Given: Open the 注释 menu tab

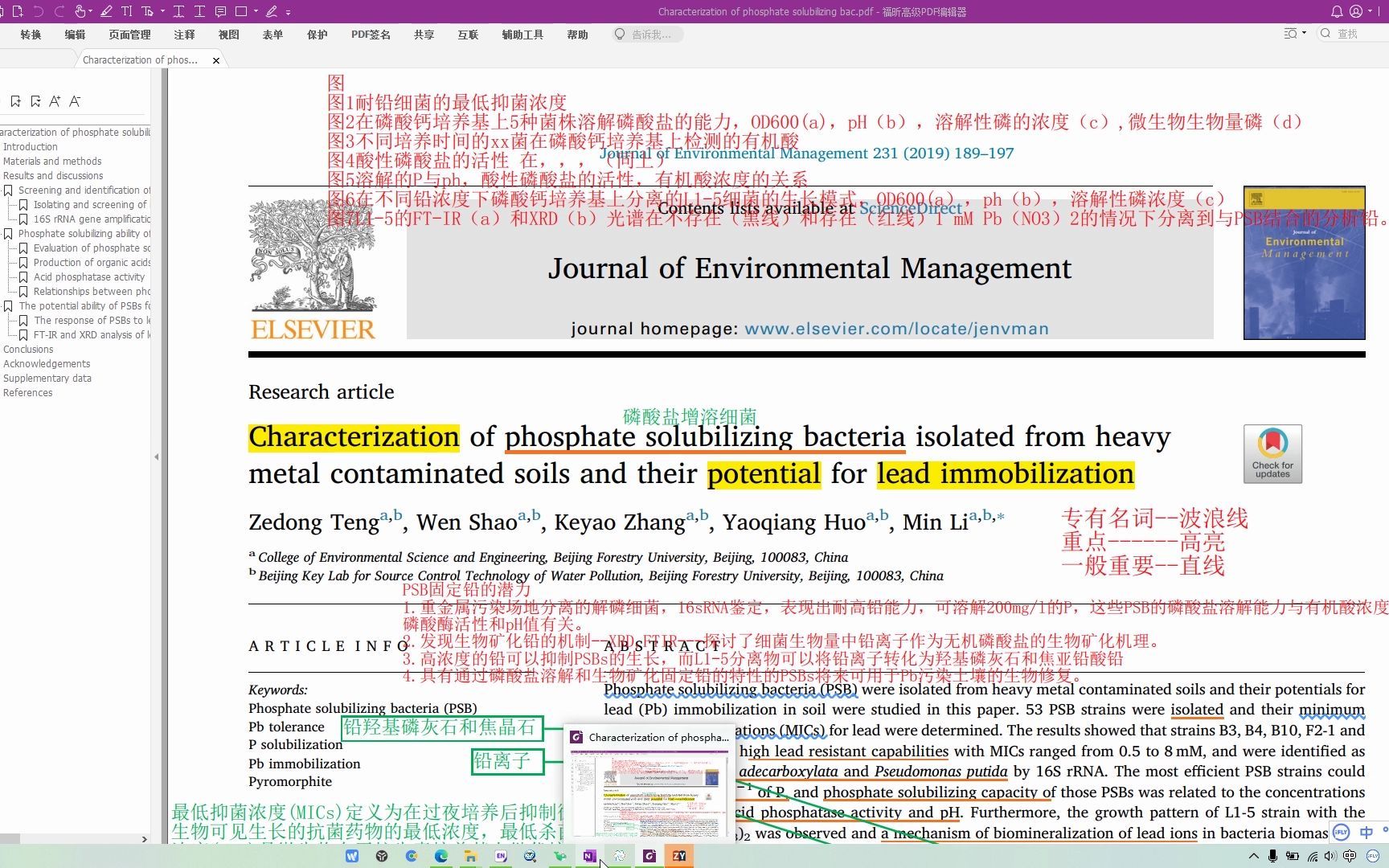Looking at the screenshot, I should pos(184,35).
